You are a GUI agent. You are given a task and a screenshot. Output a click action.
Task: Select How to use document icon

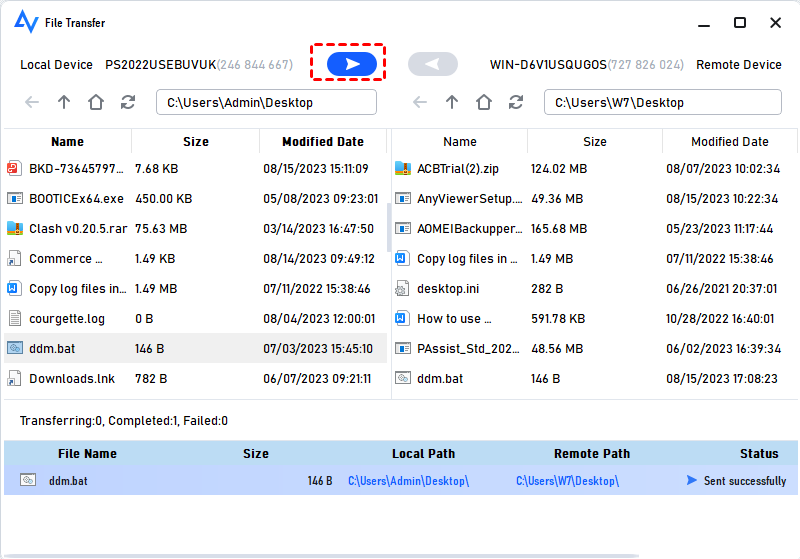pyautogui.click(x=402, y=318)
